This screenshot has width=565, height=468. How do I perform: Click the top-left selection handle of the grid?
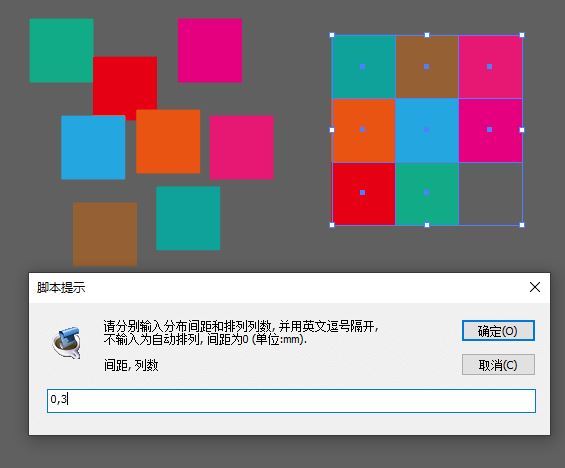pyautogui.click(x=332, y=35)
